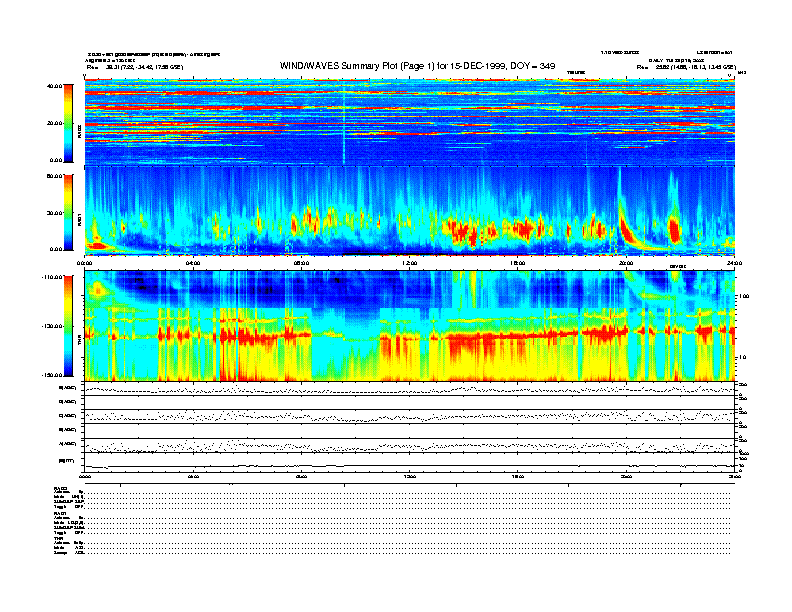Image resolution: width=792 pixels, height=612 pixels.
Task: Click the top-right Re coordinates text line
Action: [x=686, y=67]
